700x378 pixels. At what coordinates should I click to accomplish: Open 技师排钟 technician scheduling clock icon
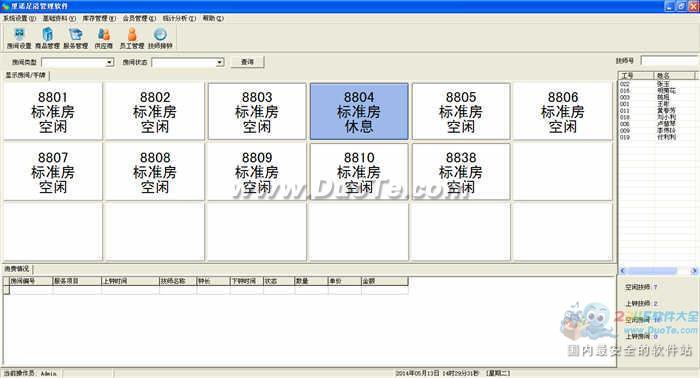pos(160,38)
